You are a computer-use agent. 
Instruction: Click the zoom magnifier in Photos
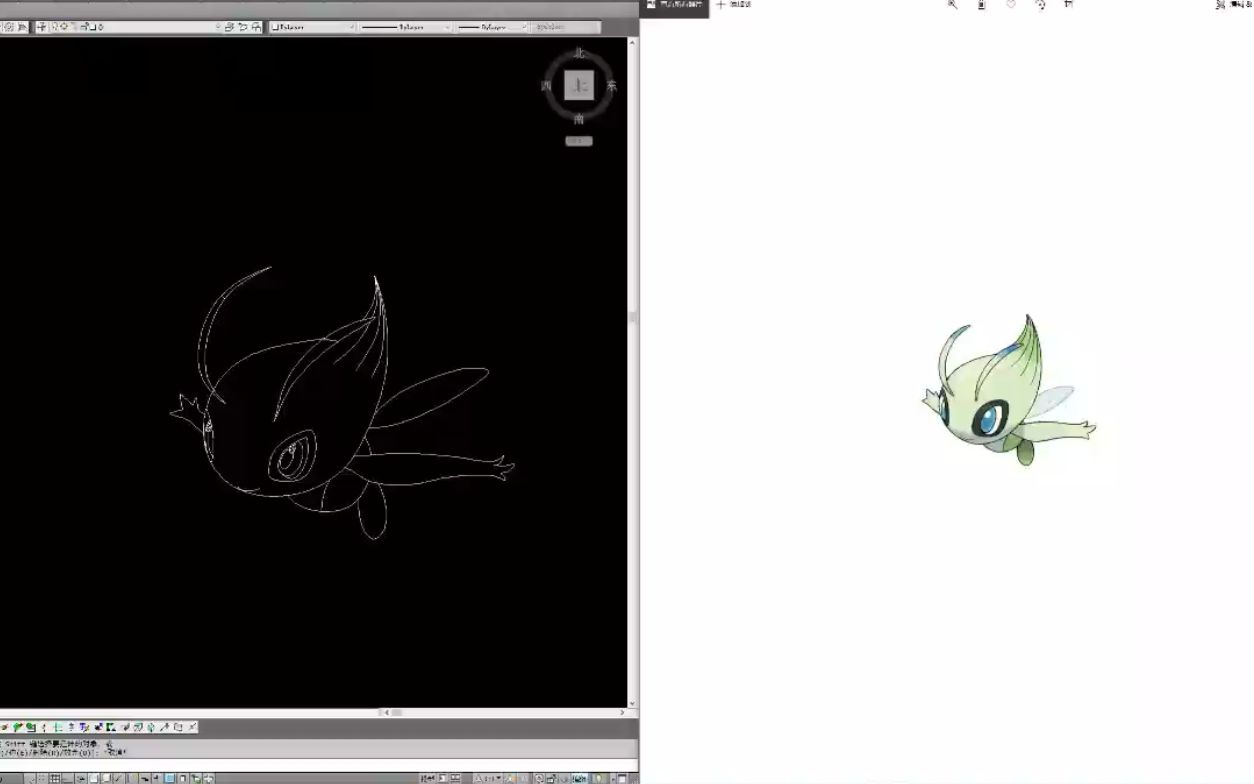(952, 5)
